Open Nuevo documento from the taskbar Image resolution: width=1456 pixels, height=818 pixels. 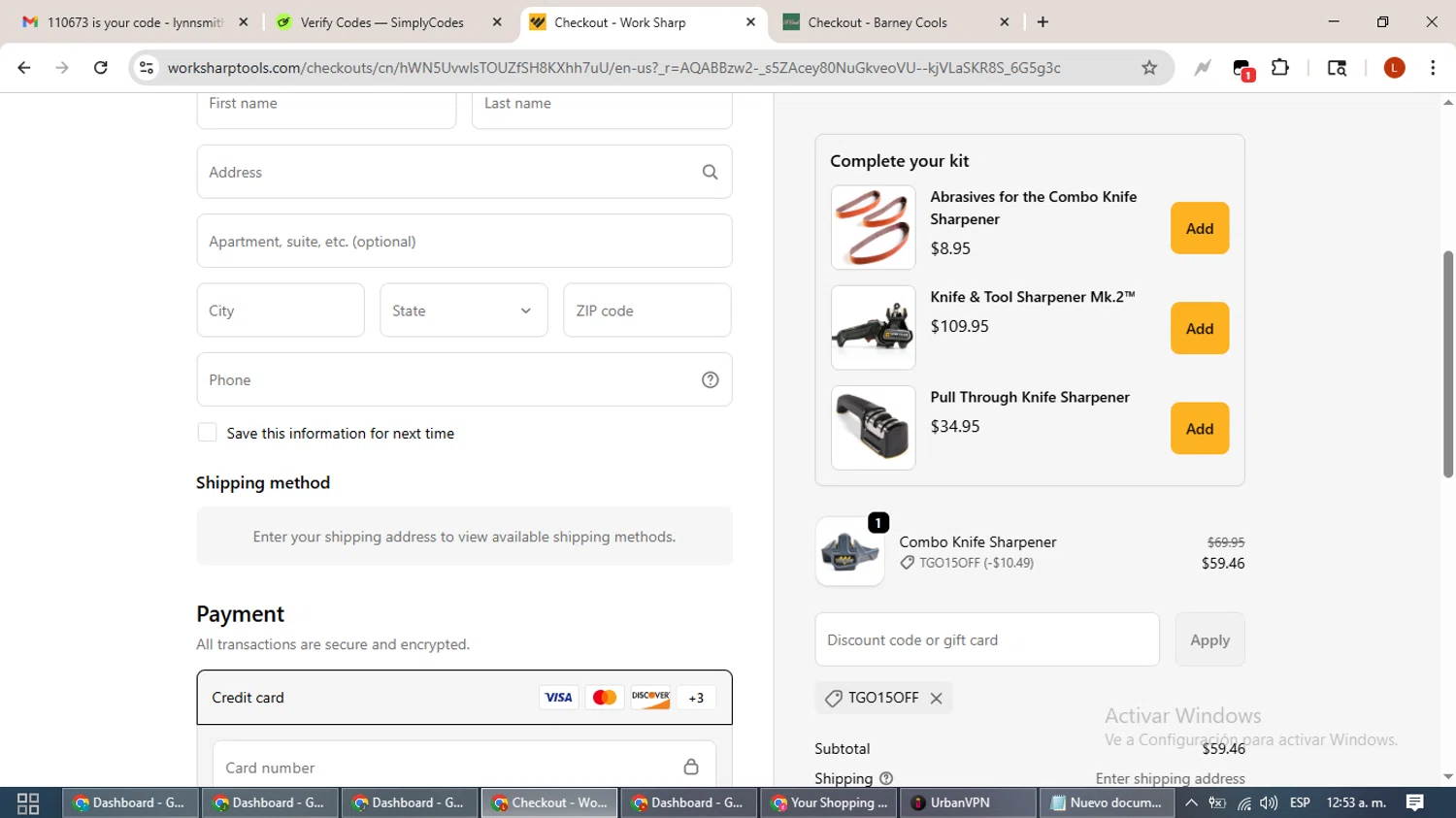click(x=1107, y=802)
